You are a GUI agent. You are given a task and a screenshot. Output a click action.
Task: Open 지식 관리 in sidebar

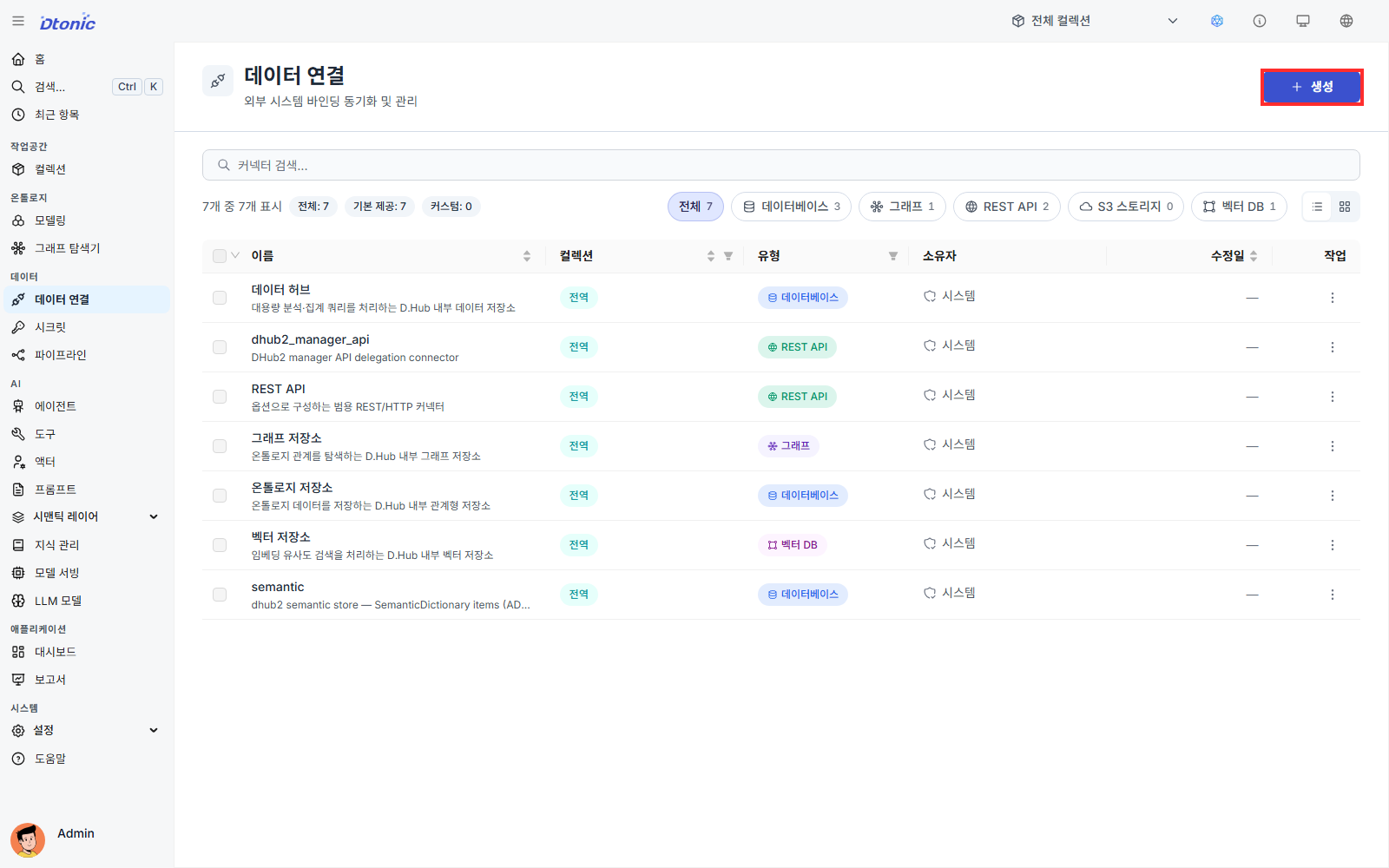coord(87,545)
